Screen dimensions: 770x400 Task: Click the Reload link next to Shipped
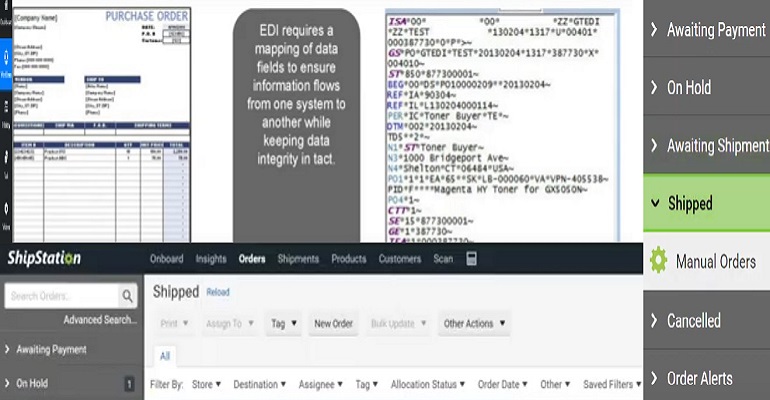point(218,292)
